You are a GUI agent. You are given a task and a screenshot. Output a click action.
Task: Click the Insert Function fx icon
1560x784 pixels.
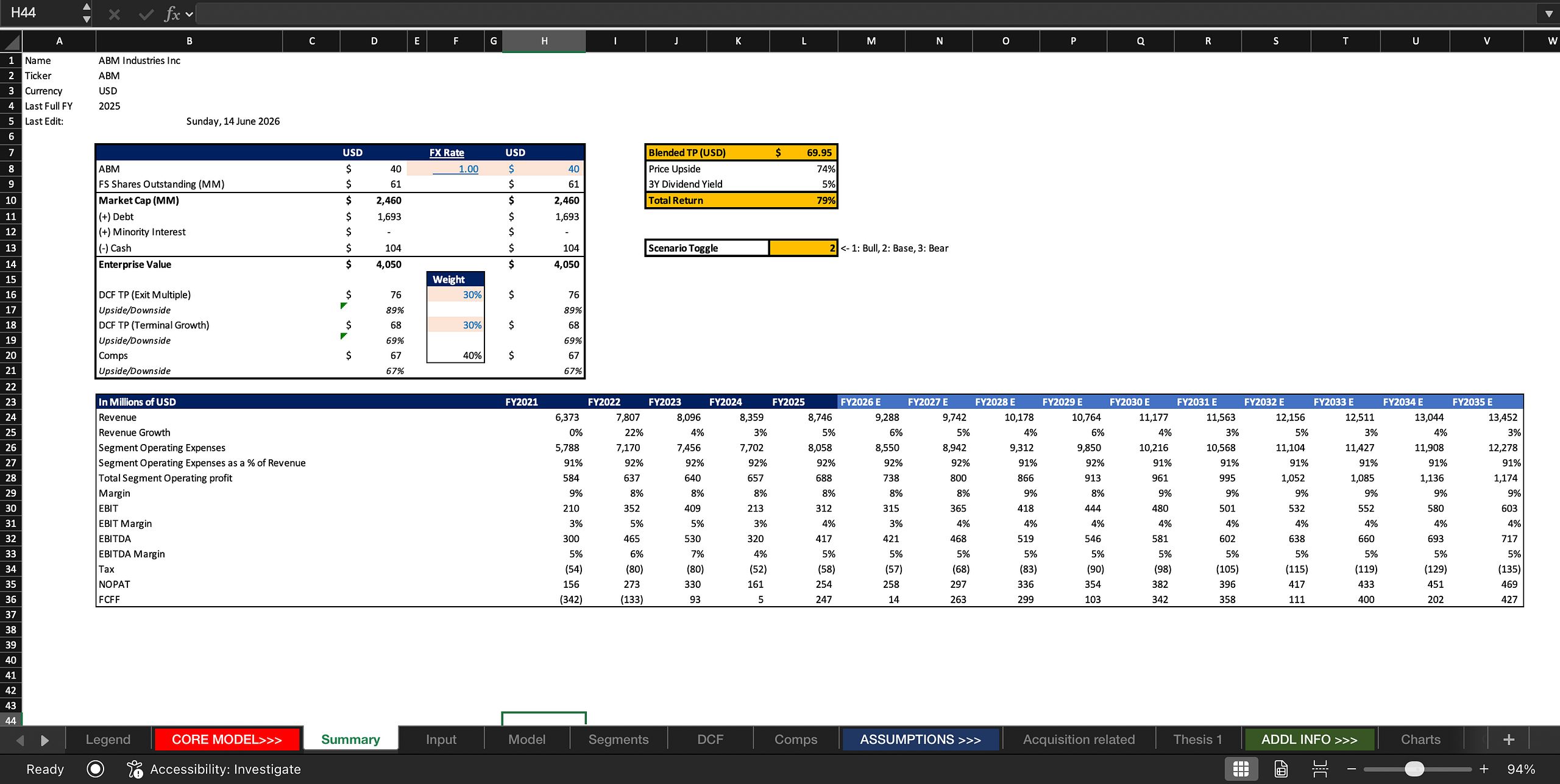(x=172, y=14)
